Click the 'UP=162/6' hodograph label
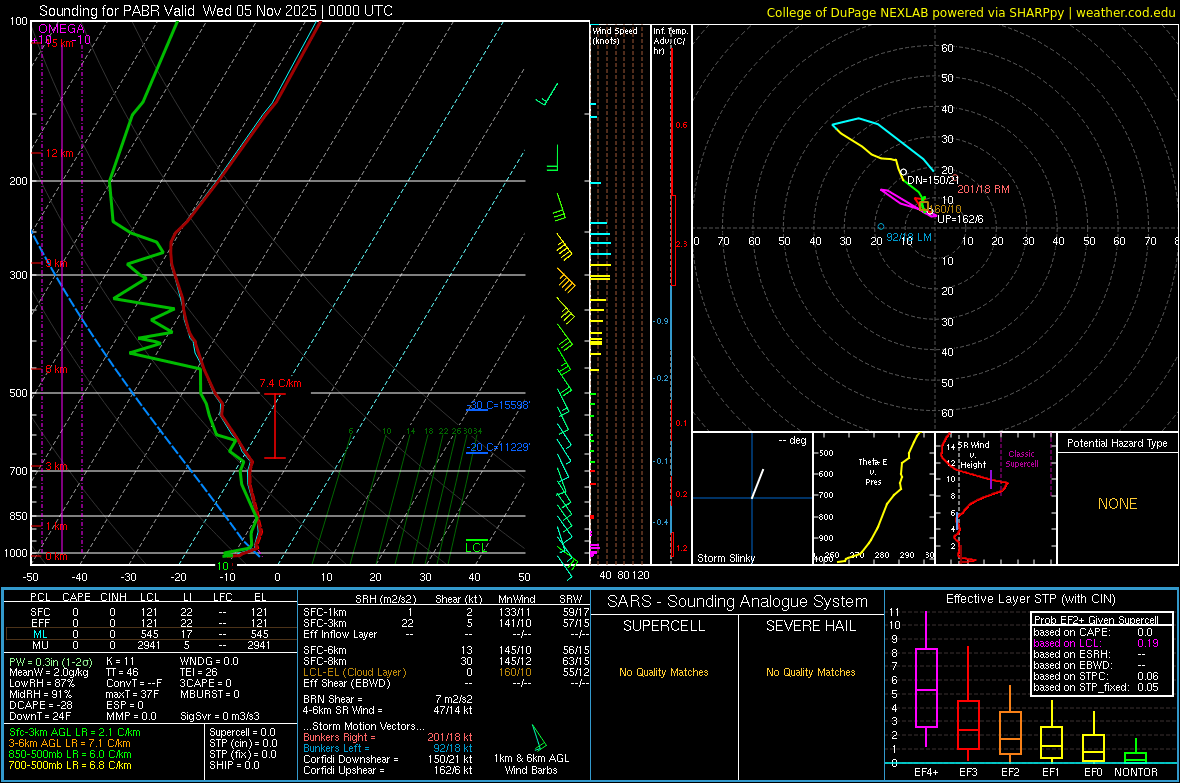 click(x=960, y=219)
